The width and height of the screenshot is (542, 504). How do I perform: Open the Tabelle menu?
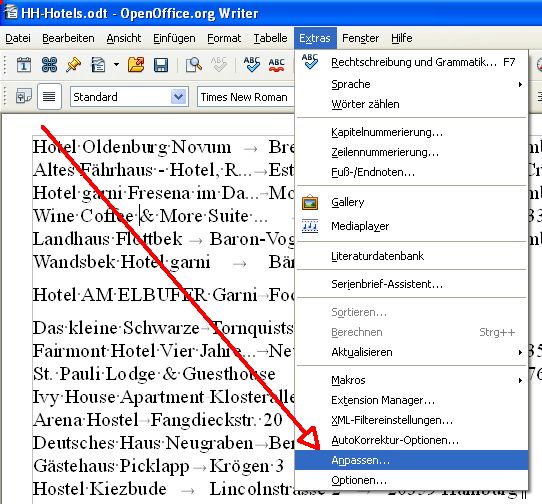pos(270,38)
